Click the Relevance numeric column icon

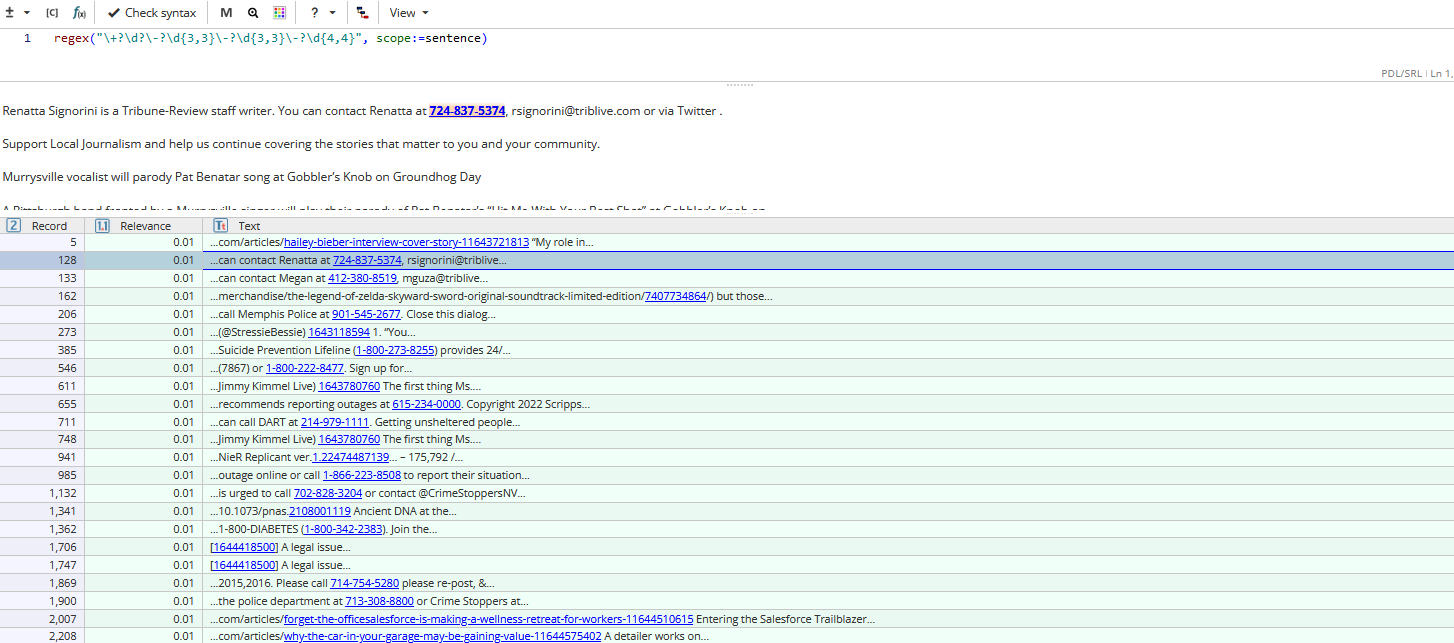pyautogui.click(x=102, y=226)
